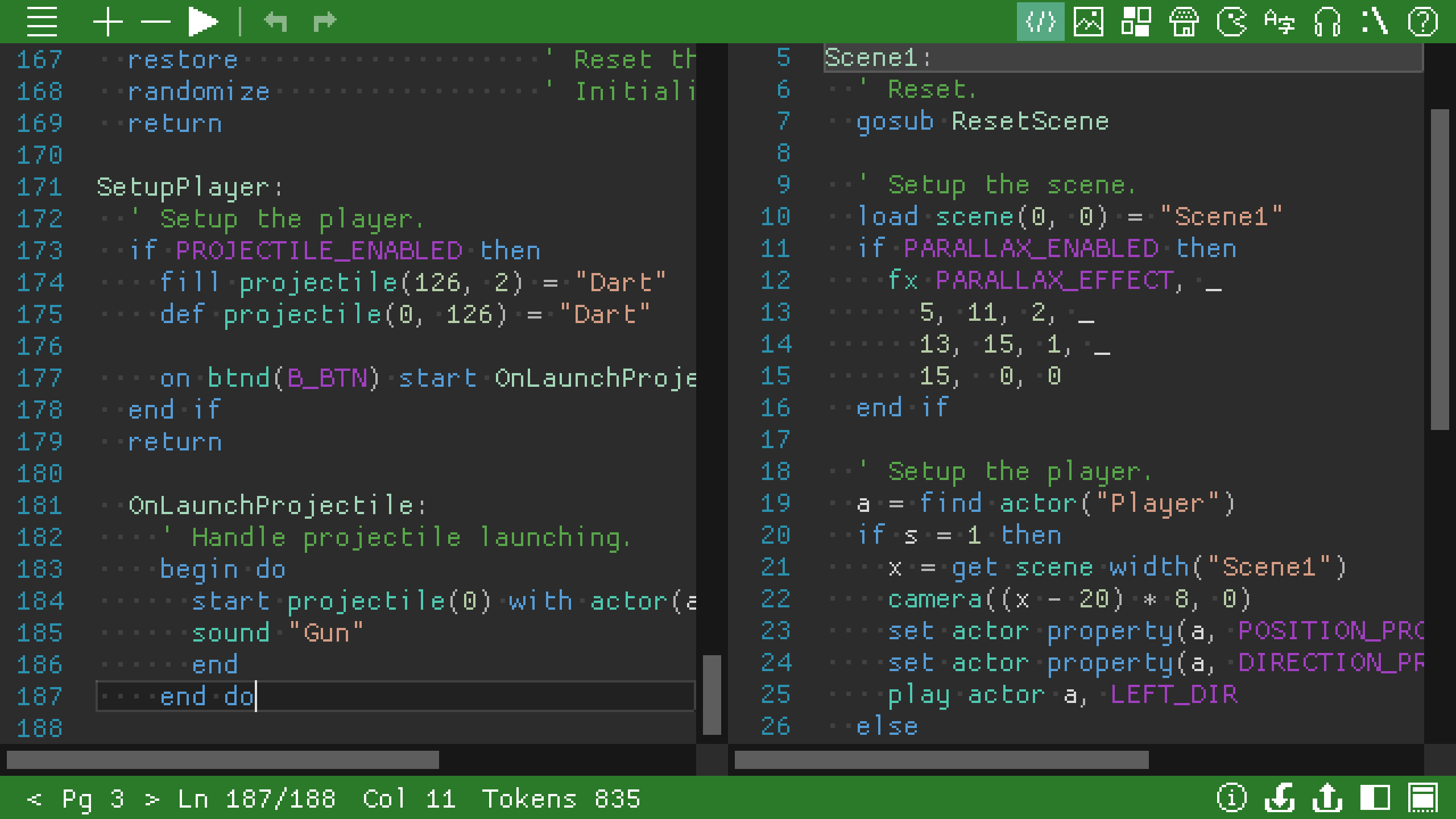The image size is (1456, 819).
Task: Undo the last edit
Action: [x=277, y=22]
